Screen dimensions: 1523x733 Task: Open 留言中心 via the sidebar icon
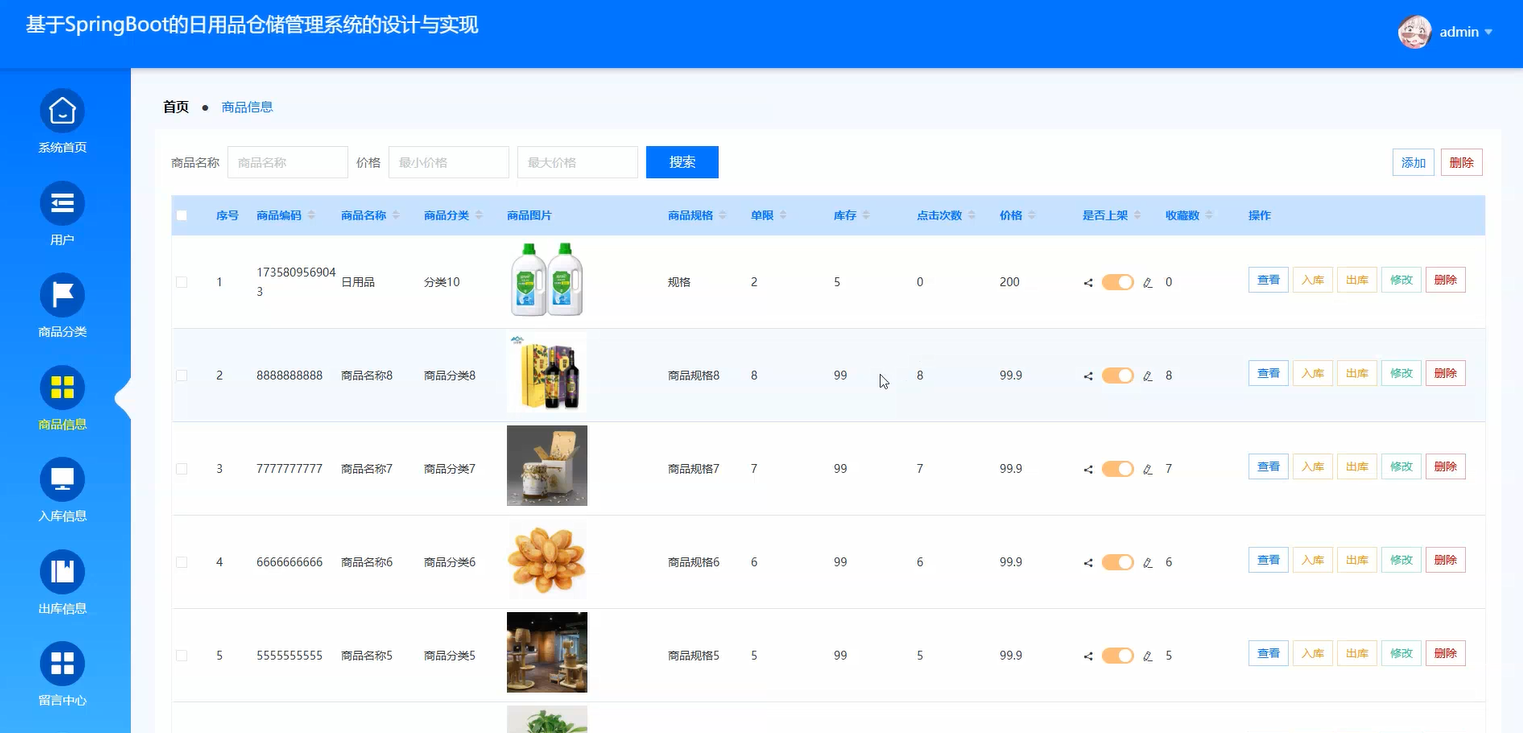[x=62, y=660]
